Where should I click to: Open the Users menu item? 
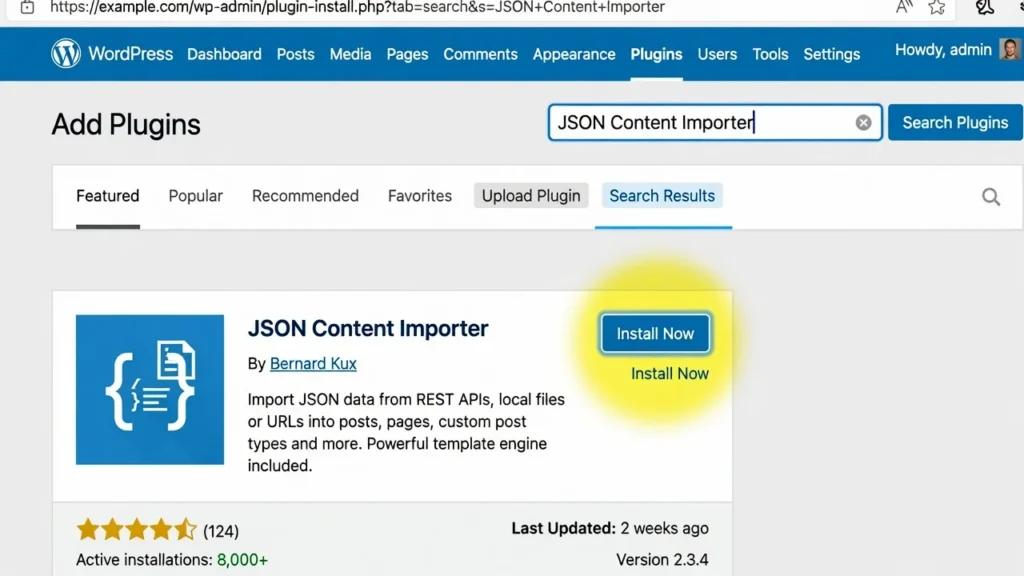point(717,54)
